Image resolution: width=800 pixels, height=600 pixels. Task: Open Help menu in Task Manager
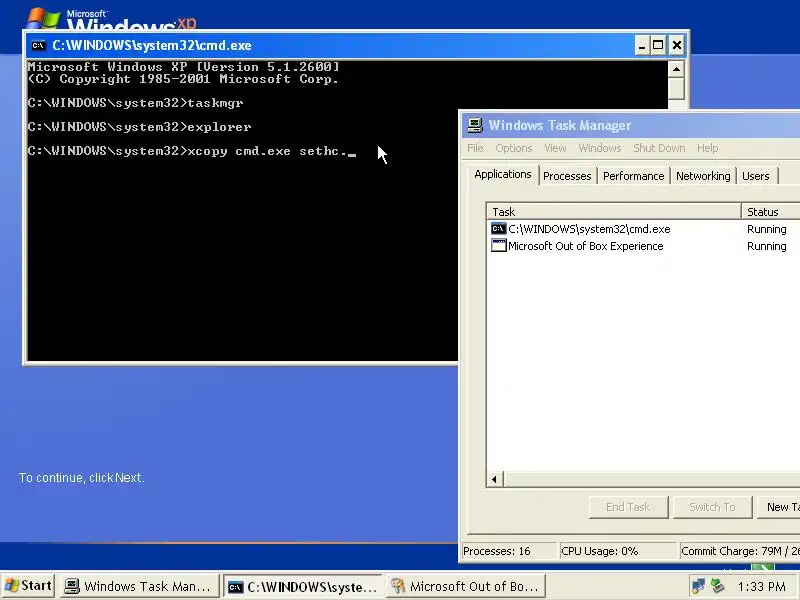707,148
